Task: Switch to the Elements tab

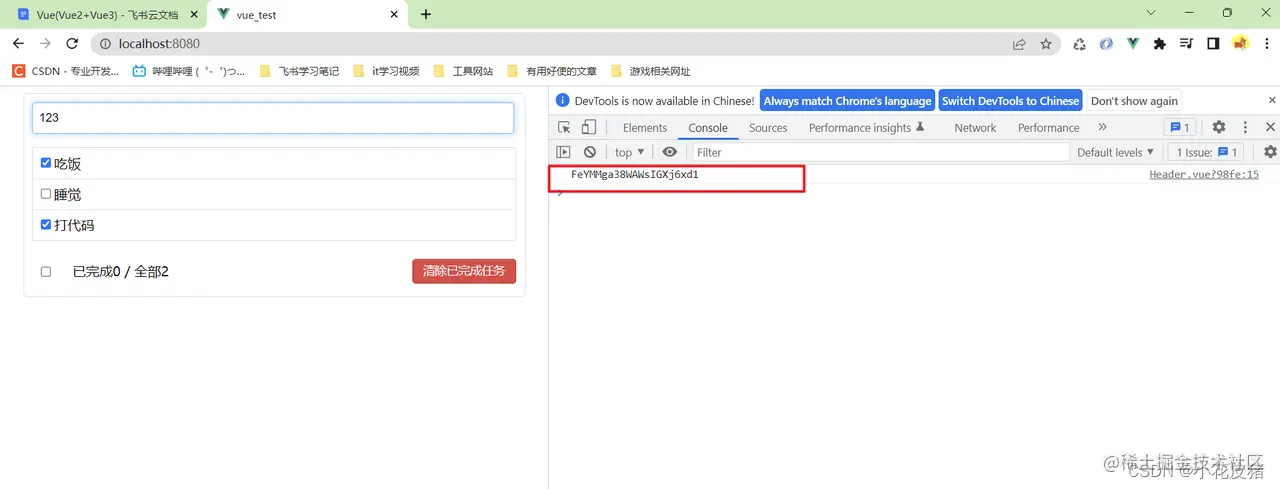Action: pos(645,128)
